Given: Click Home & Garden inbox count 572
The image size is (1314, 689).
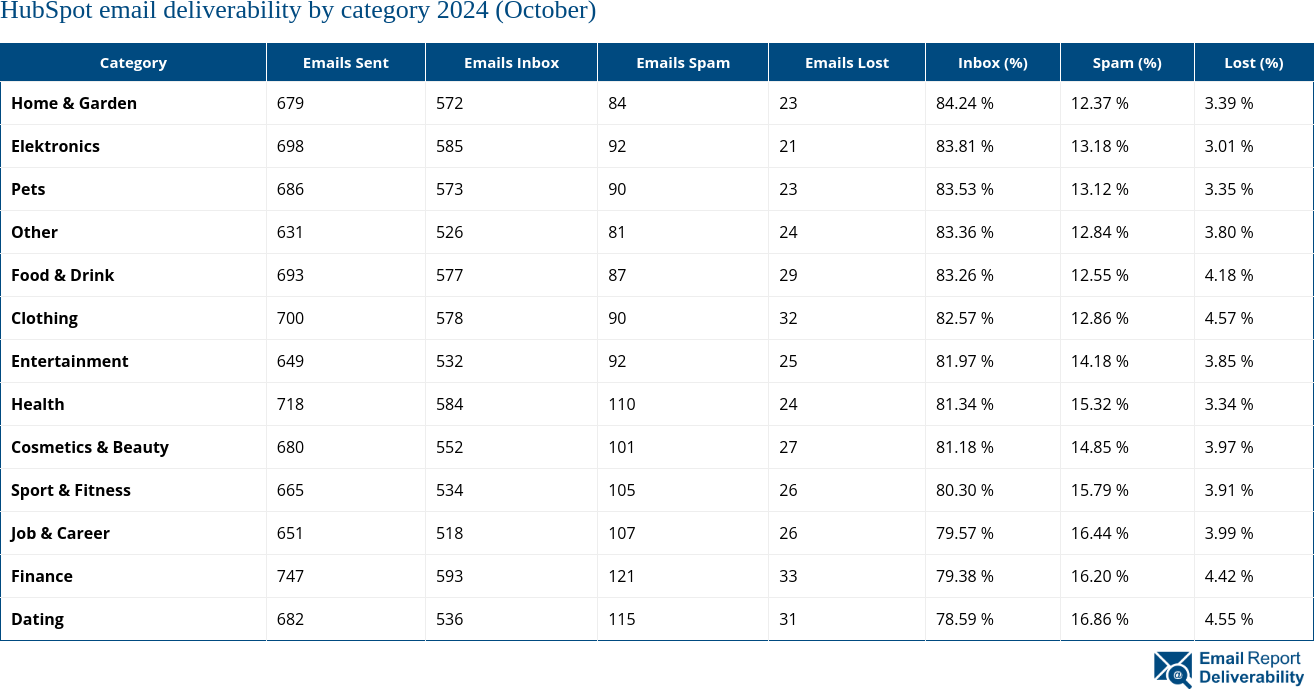Looking at the screenshot, I should pyautogui.click(x=450, y=103).
